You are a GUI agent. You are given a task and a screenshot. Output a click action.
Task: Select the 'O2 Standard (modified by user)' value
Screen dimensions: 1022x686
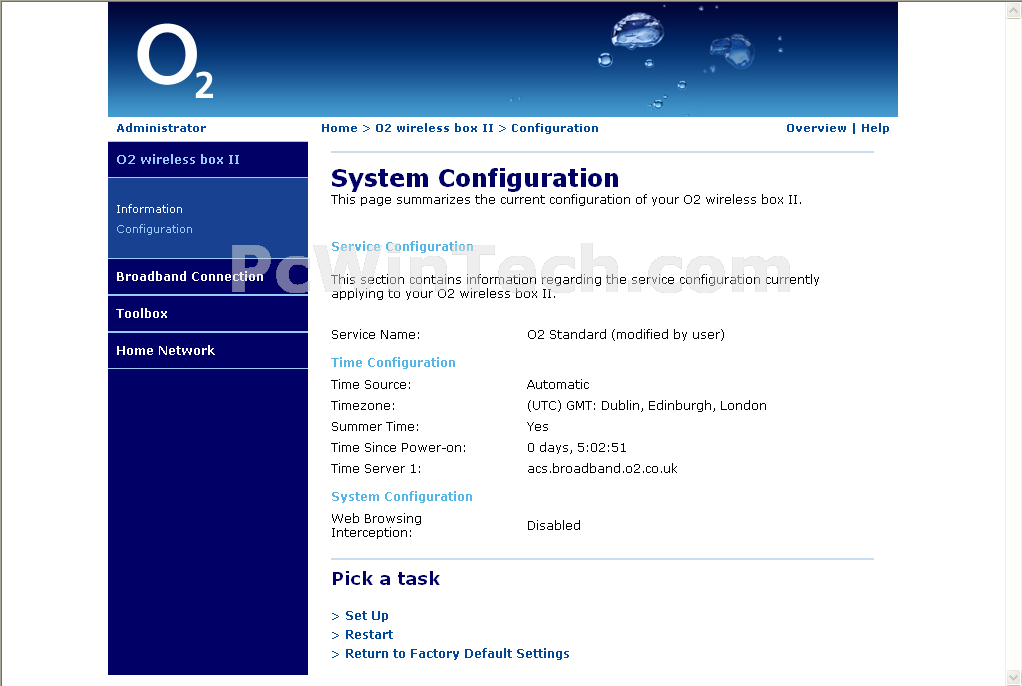[626, 335]
